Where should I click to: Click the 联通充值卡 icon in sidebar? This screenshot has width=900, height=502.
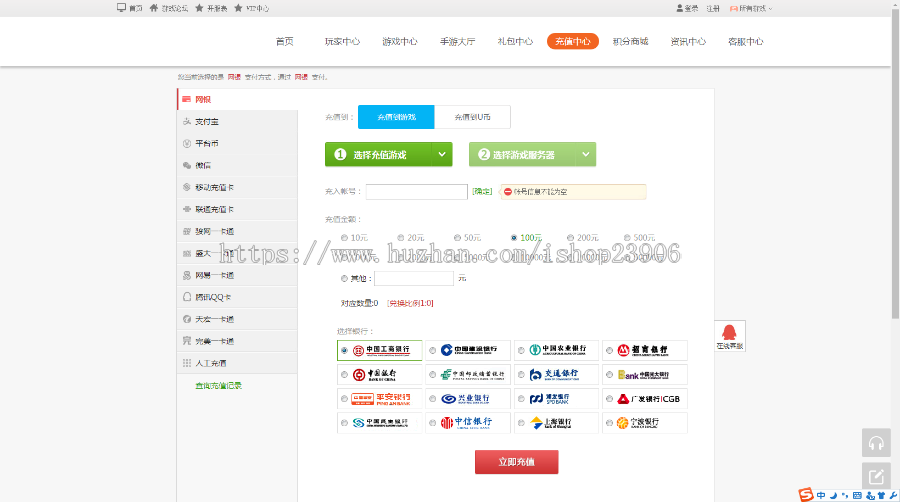click(187, 209)
